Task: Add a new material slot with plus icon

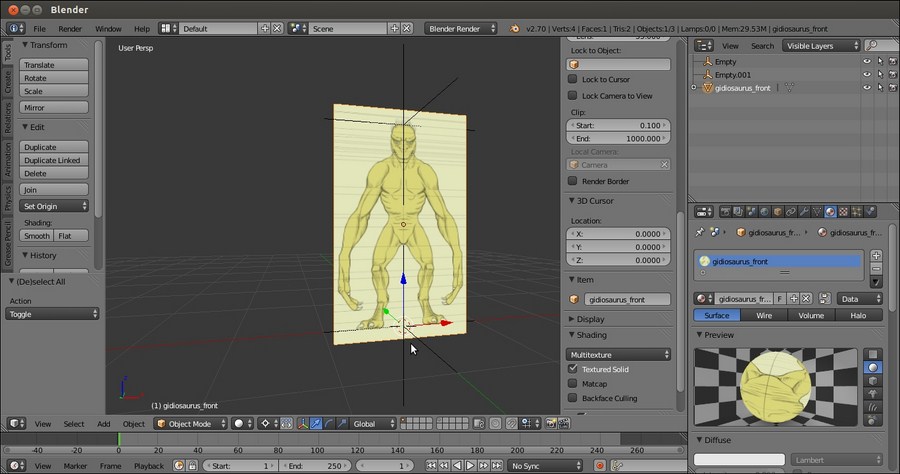Action: (876, 255)
